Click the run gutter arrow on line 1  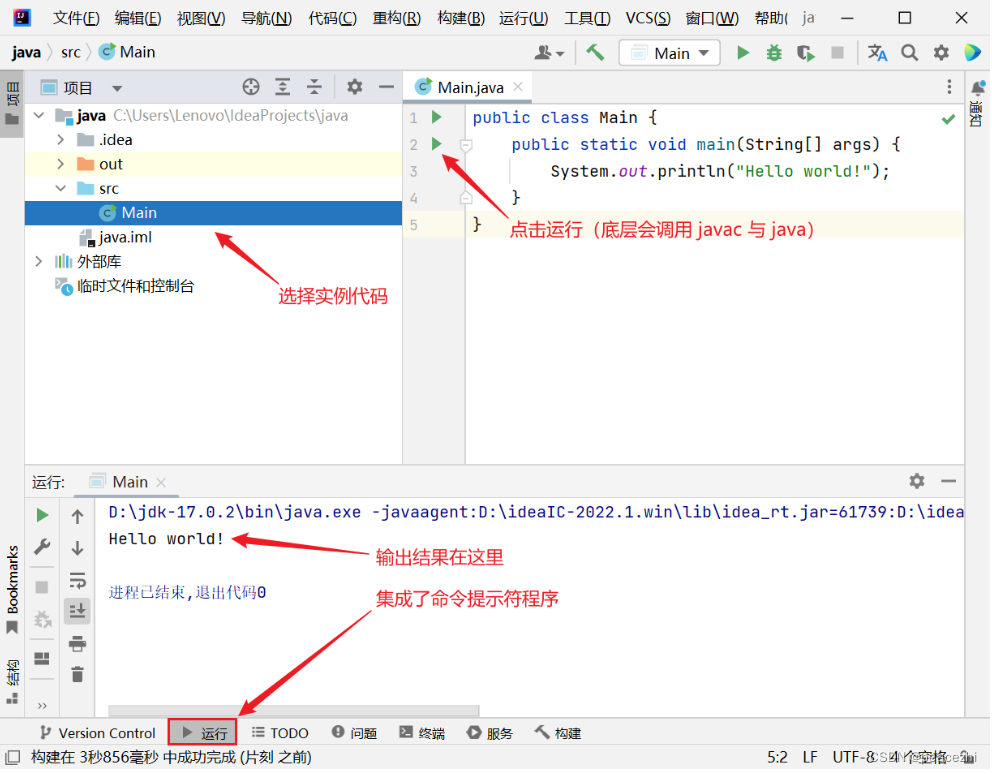click(437, 117)
